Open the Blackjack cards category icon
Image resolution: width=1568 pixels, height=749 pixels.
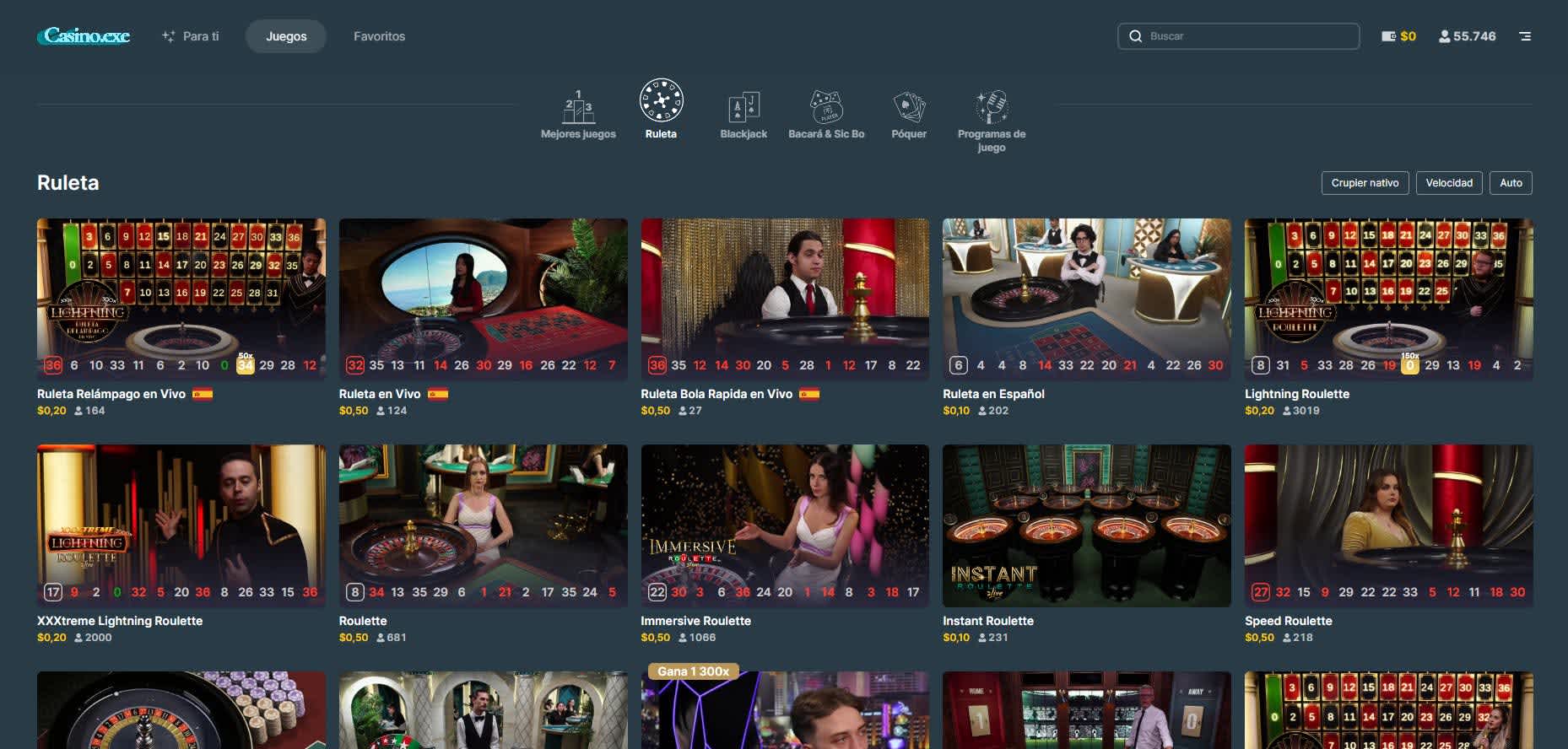pos(743,107)
